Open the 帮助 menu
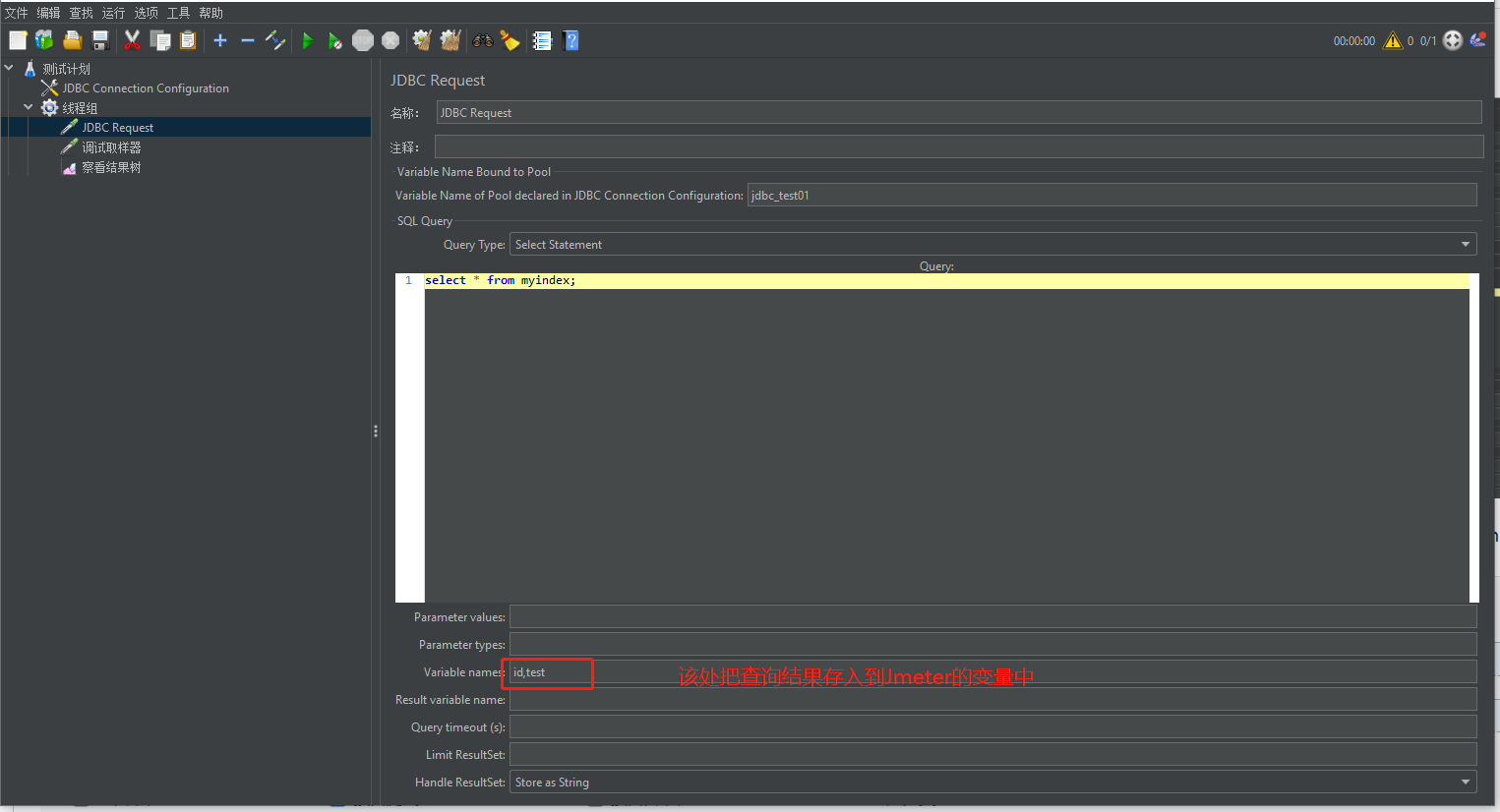This screenshot has height=812, width=1500. [211, 13]
